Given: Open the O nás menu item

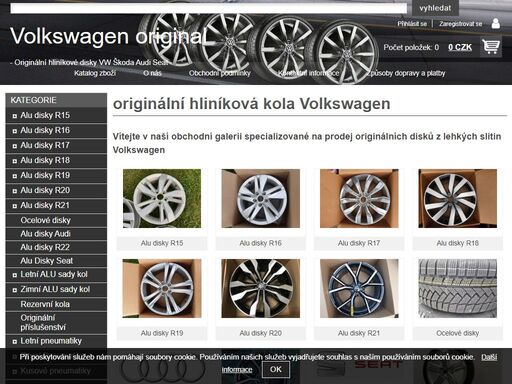Looking at the screenshot, I should tap(152, 73).
